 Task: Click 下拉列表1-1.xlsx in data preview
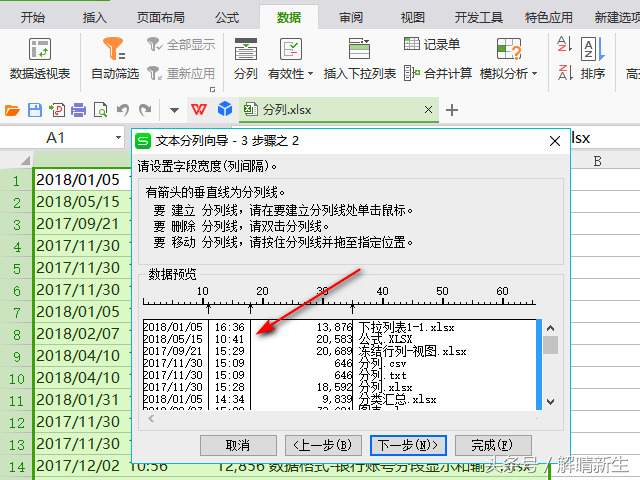[407, 327]
